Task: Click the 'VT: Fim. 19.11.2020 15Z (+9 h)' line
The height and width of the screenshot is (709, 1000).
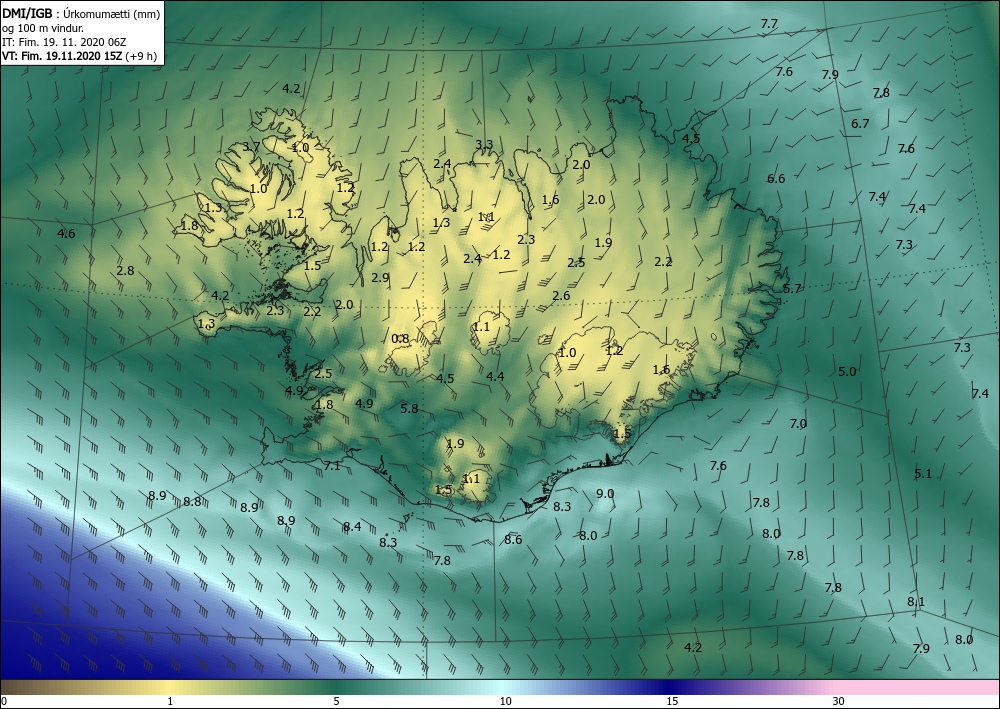Action: [79, 56]
